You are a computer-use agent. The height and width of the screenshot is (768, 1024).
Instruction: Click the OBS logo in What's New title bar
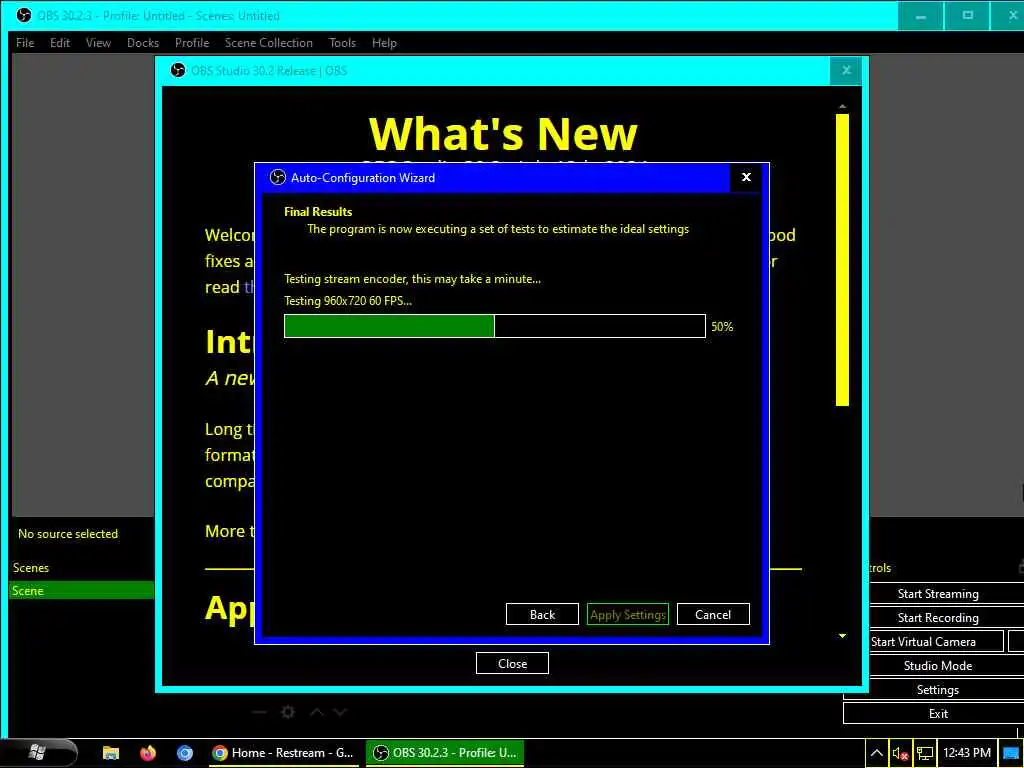point(178,71)
